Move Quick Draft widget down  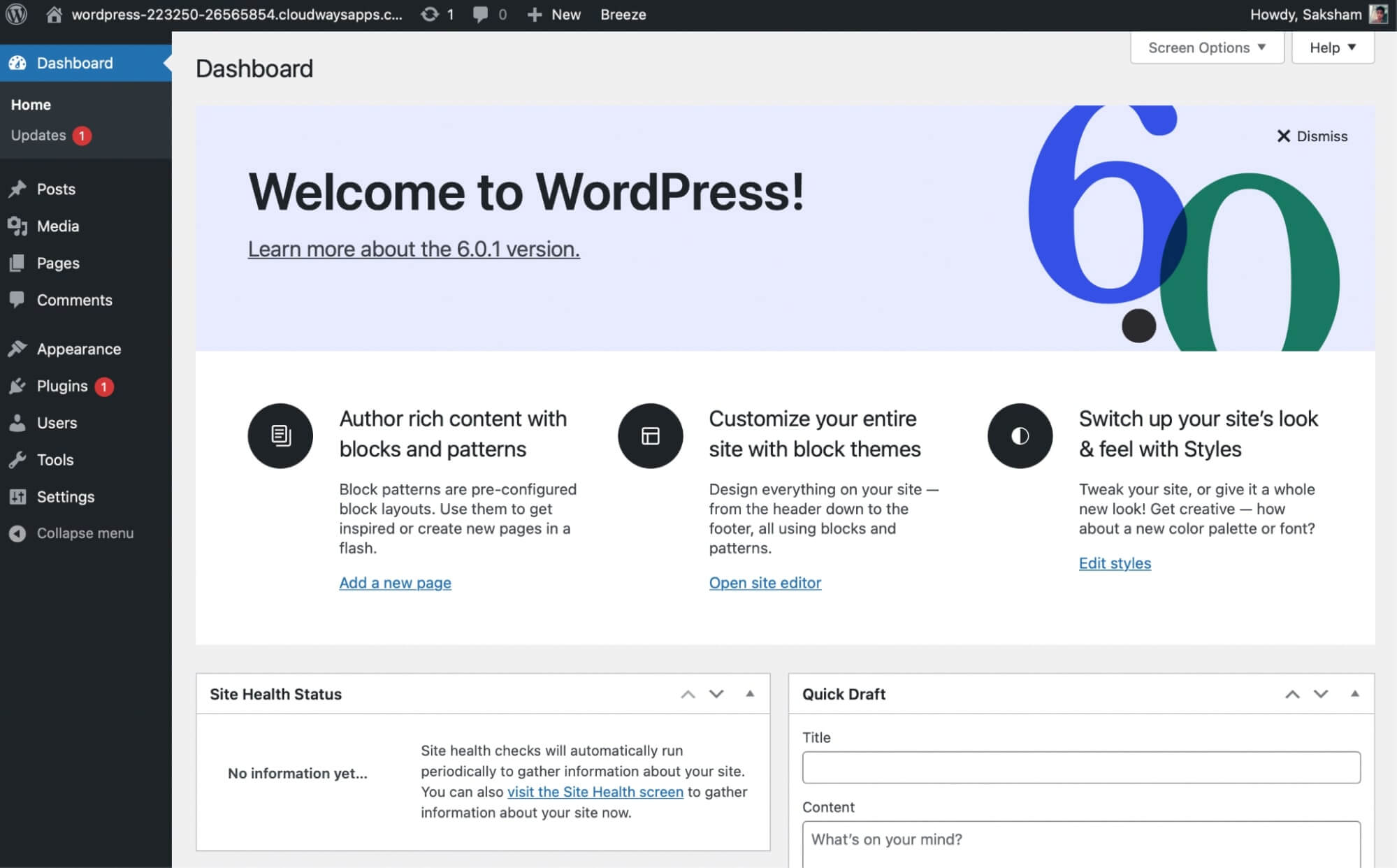[x=1321, y=694]
